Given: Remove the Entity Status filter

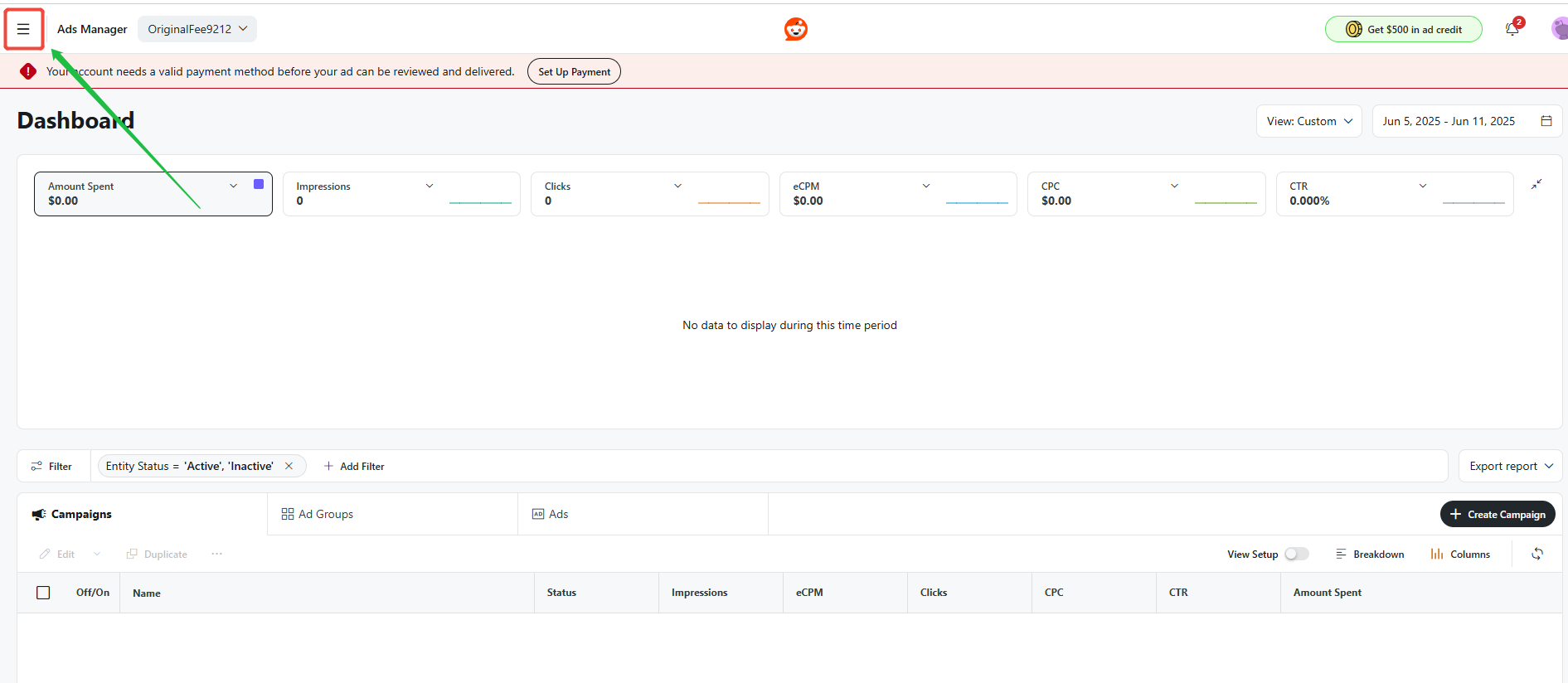Looking at the screenshot, I should [x=289, y=466].
